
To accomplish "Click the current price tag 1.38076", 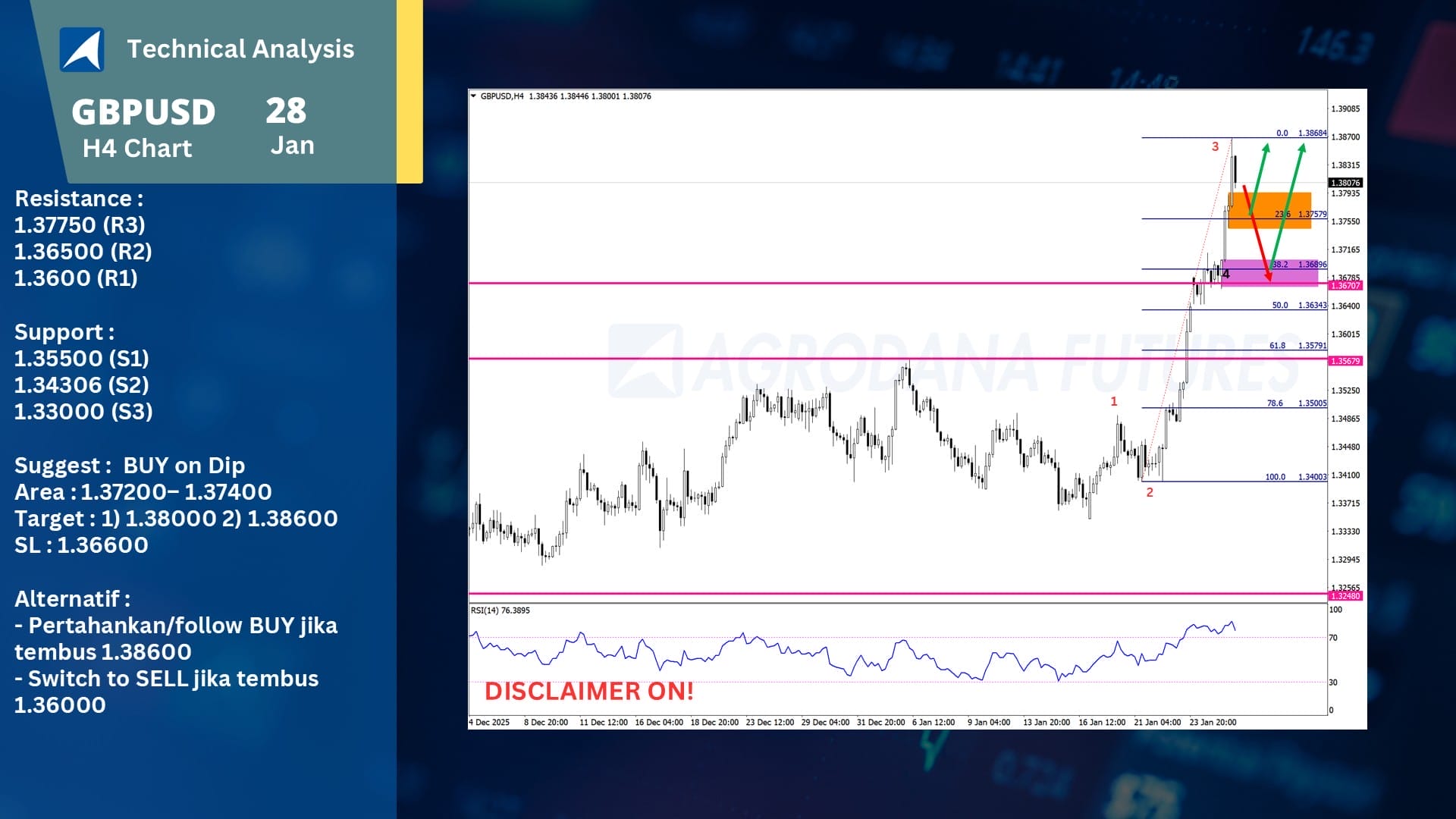I will (x=1346, y=183).
